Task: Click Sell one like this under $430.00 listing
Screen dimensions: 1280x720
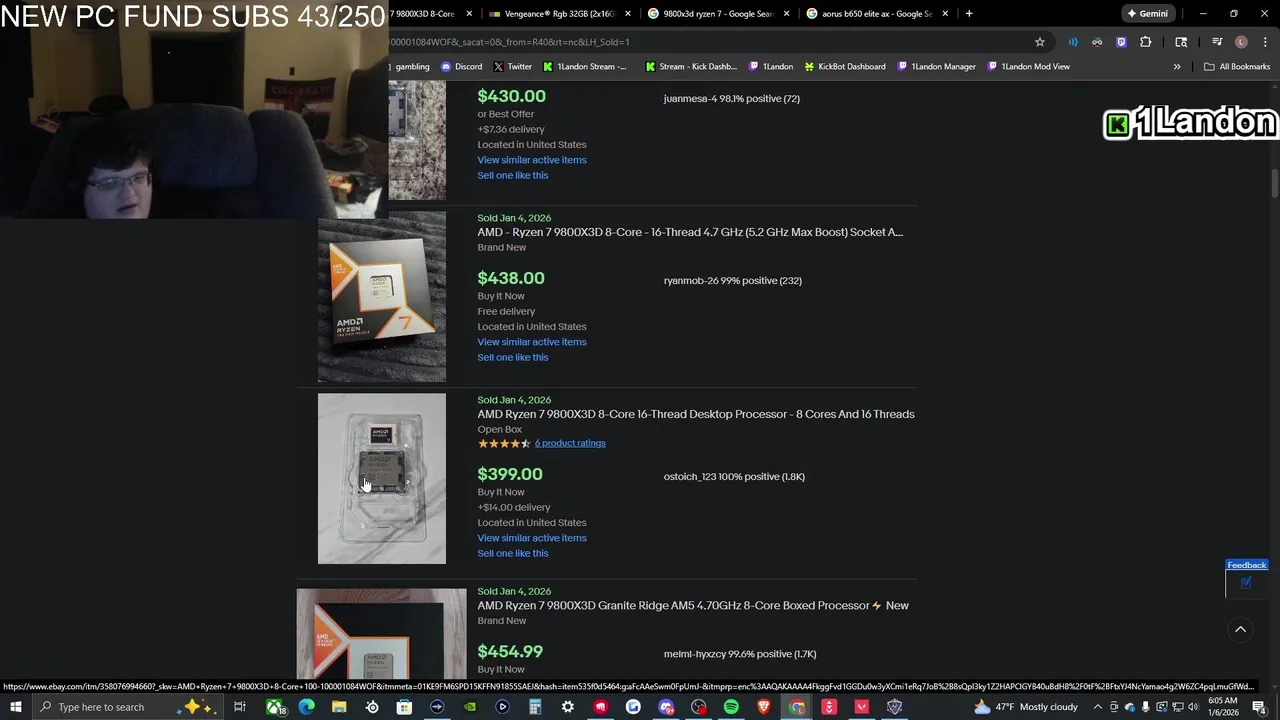Action: 513,175
